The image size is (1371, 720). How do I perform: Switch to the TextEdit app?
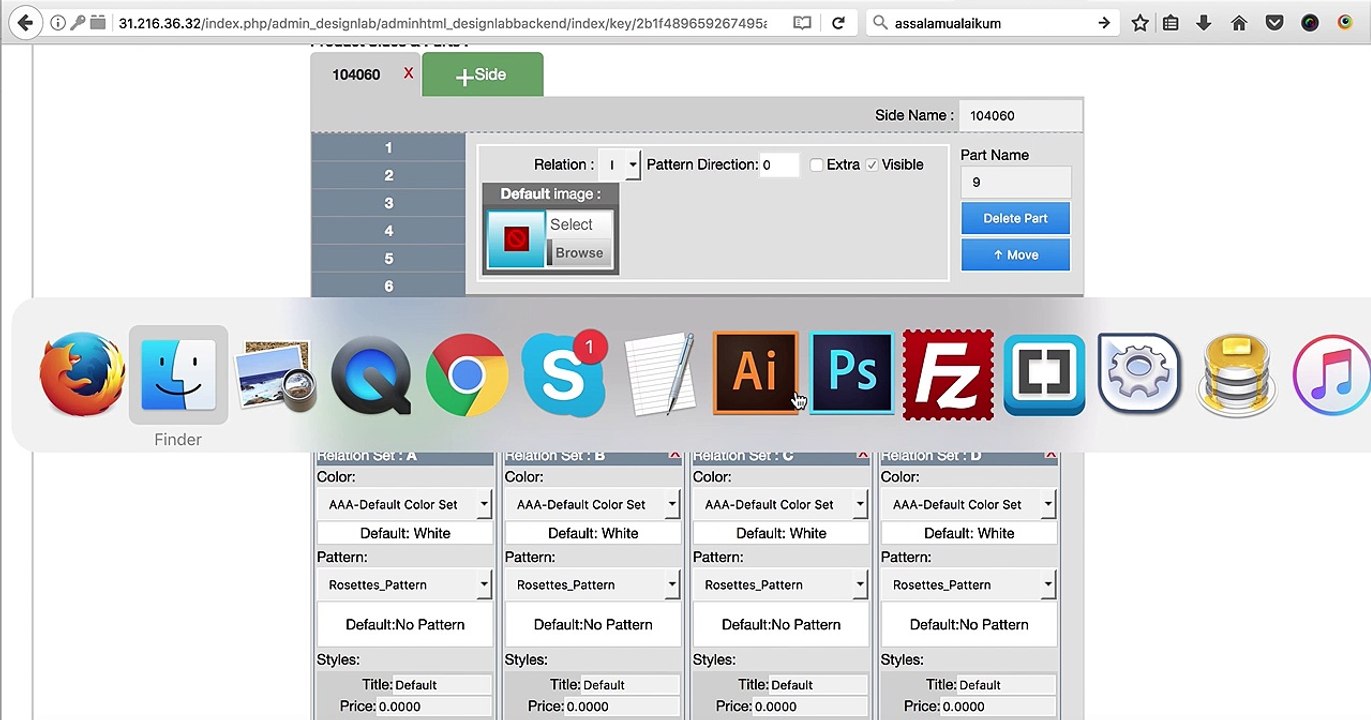click(659, 374)
